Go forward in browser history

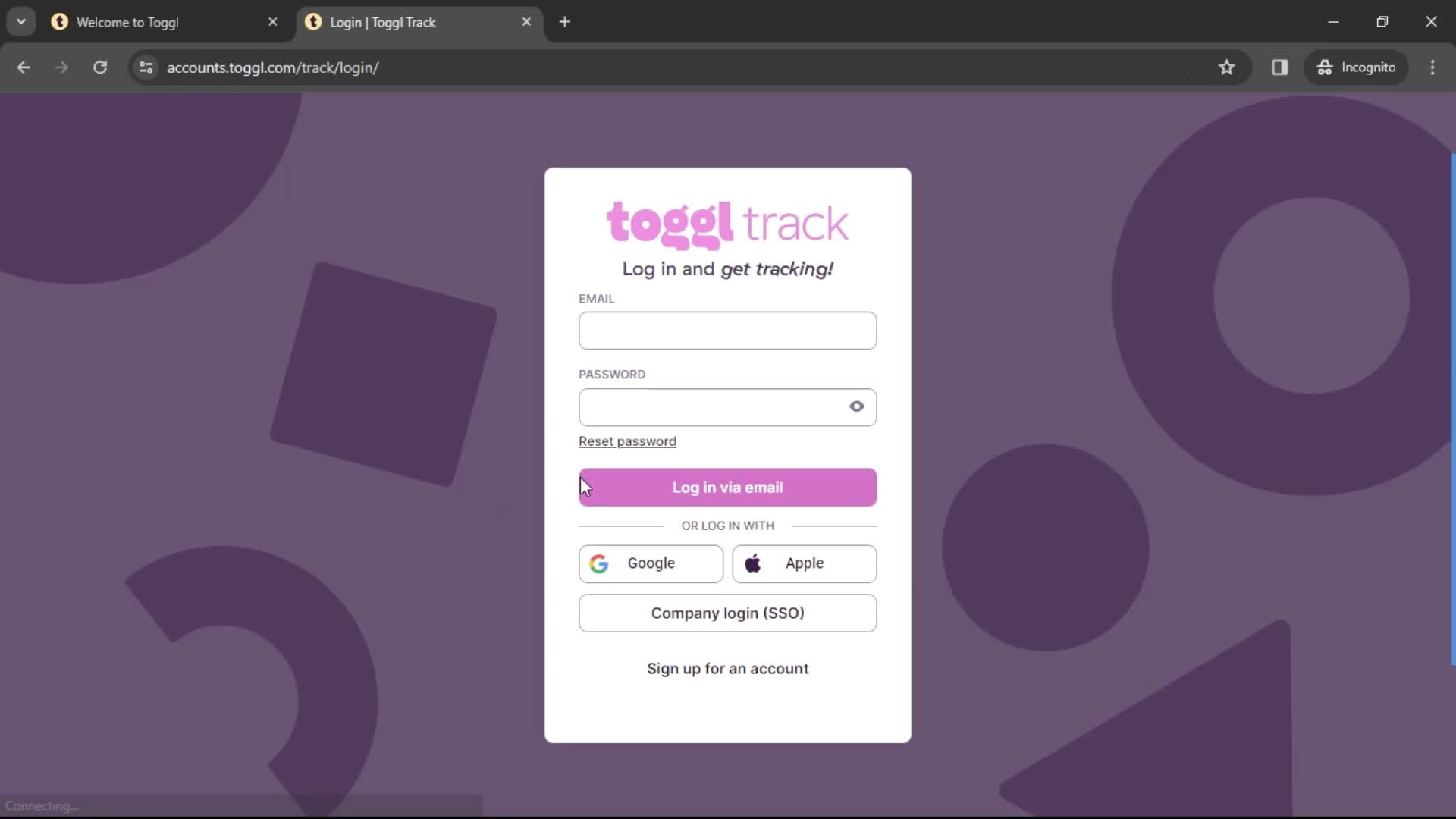pyautogui.click(x=61, y=67)
